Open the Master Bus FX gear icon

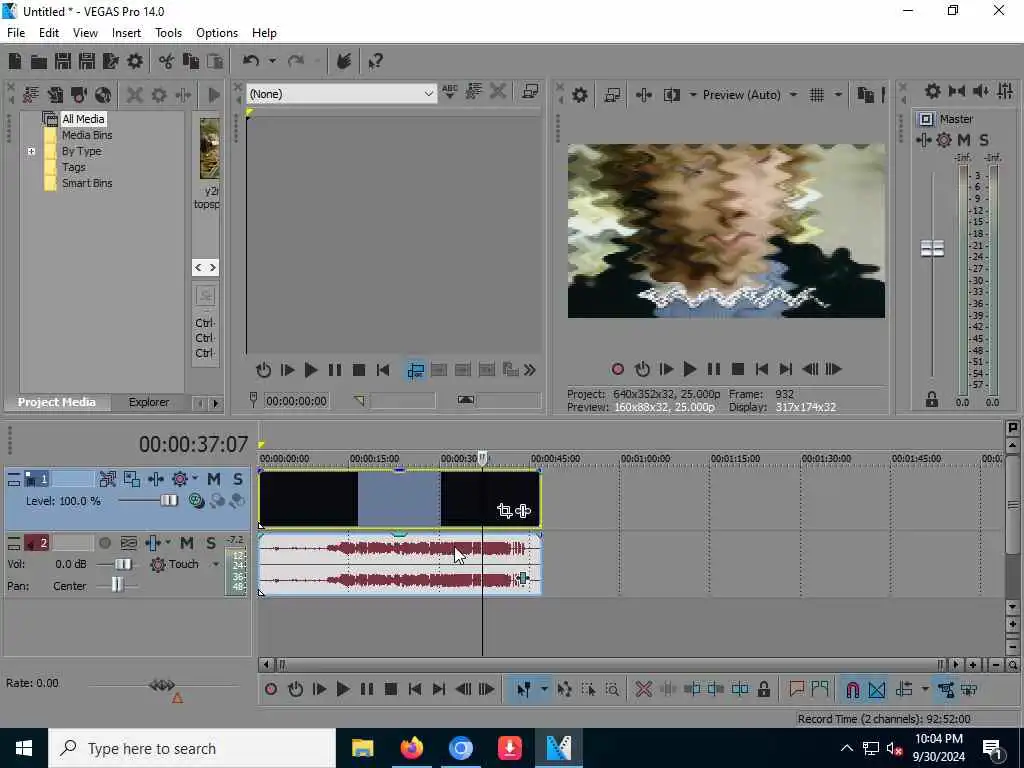click(944, 140)
